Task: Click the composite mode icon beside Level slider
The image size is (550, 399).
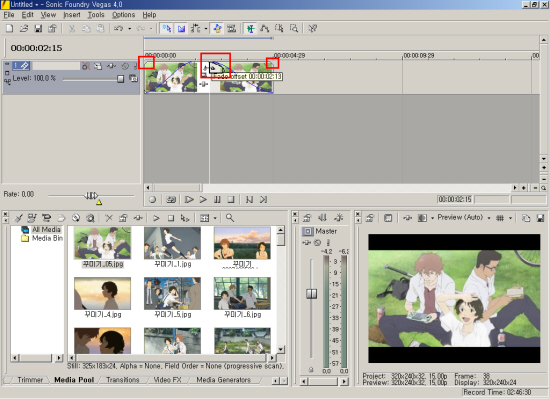Action: (133, 79)
